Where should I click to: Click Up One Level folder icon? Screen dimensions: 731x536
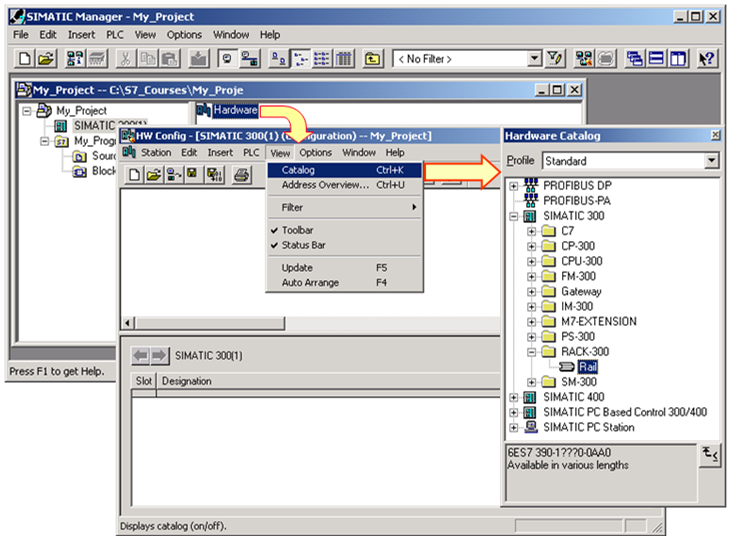click(x=372, y=59)
